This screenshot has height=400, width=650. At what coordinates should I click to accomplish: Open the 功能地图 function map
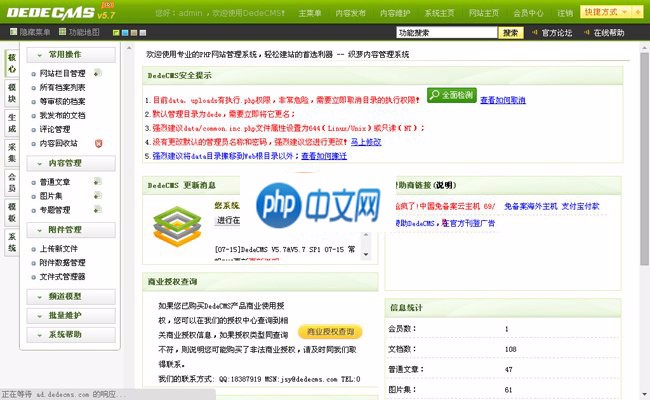[79, 32]
